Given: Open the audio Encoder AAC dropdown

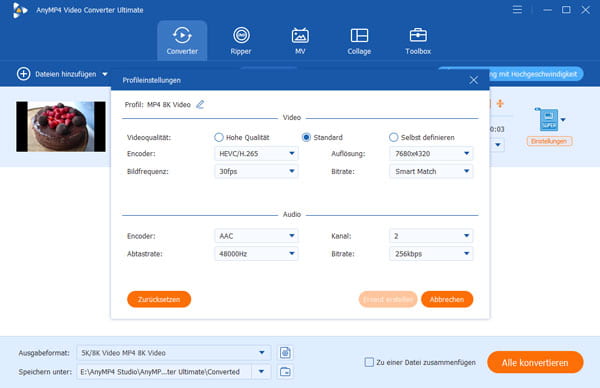Looking at the screenshot, I should (x=256, y=236).
